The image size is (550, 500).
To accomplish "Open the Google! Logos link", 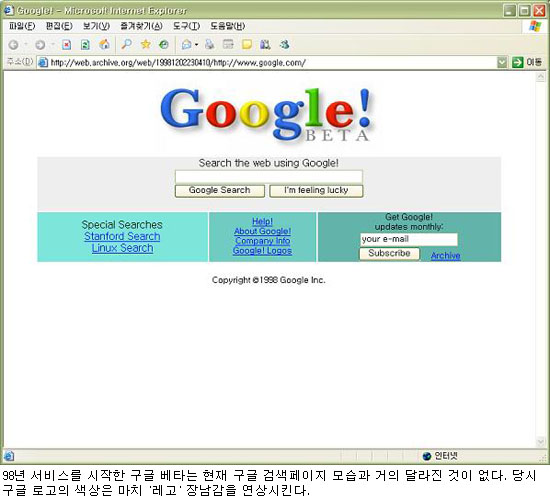I will pyautogui.click(x=262, y=251).
